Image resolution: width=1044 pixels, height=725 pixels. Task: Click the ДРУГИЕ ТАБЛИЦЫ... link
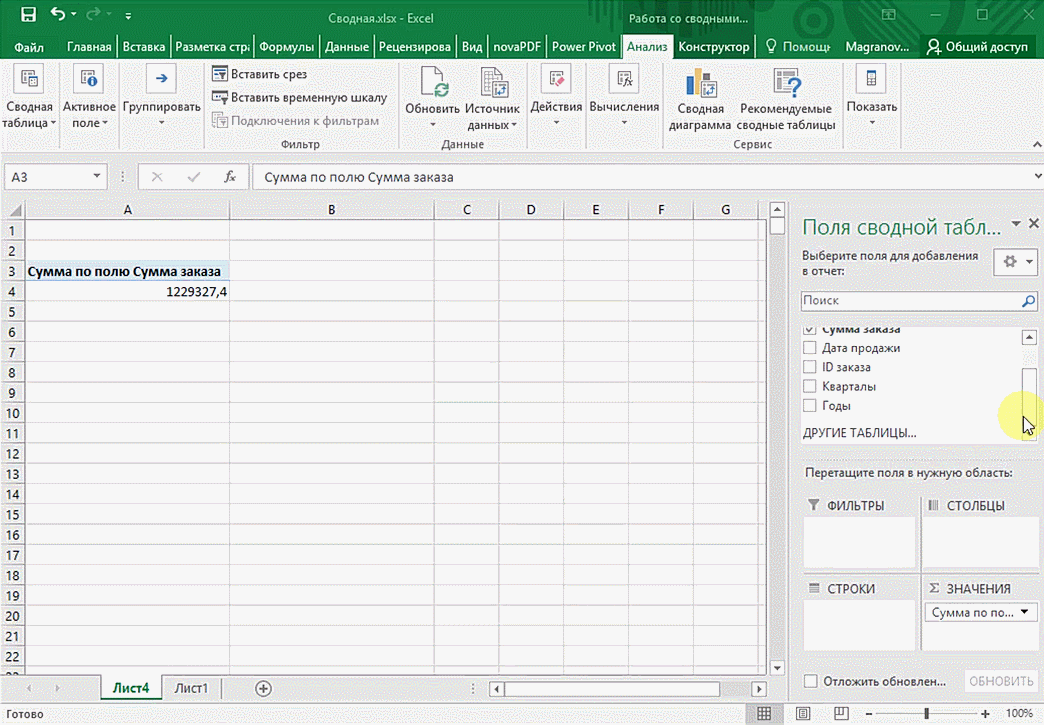tap(859, 433)
